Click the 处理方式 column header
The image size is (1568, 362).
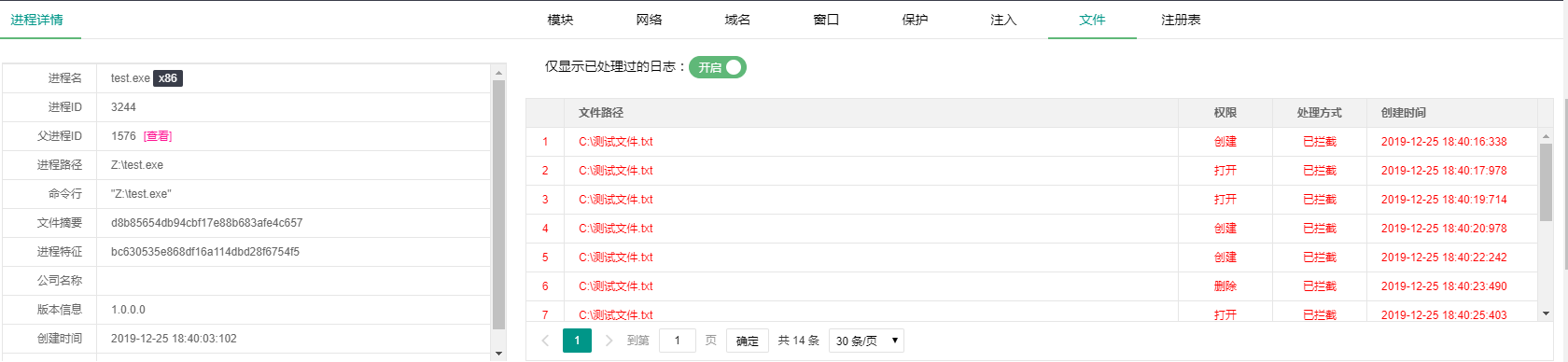1320,113
